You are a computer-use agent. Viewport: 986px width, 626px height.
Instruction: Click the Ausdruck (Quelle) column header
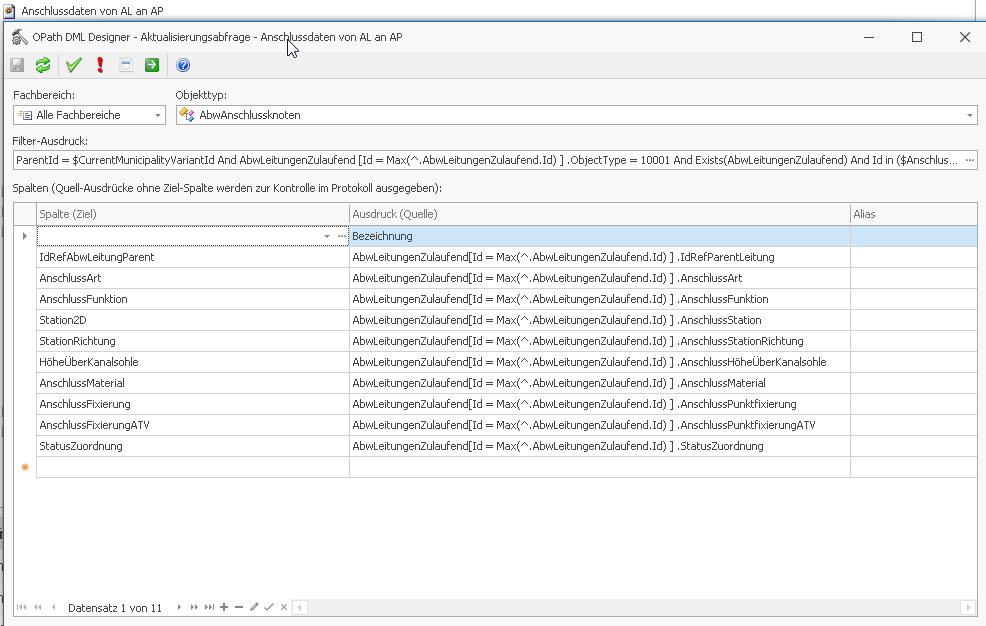coord(598,214)
